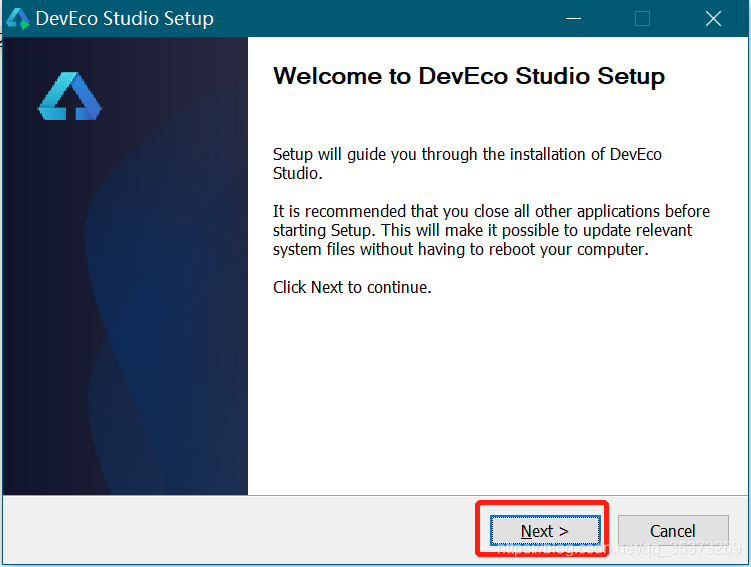Click the Next button to continue setup

[545, 531]
